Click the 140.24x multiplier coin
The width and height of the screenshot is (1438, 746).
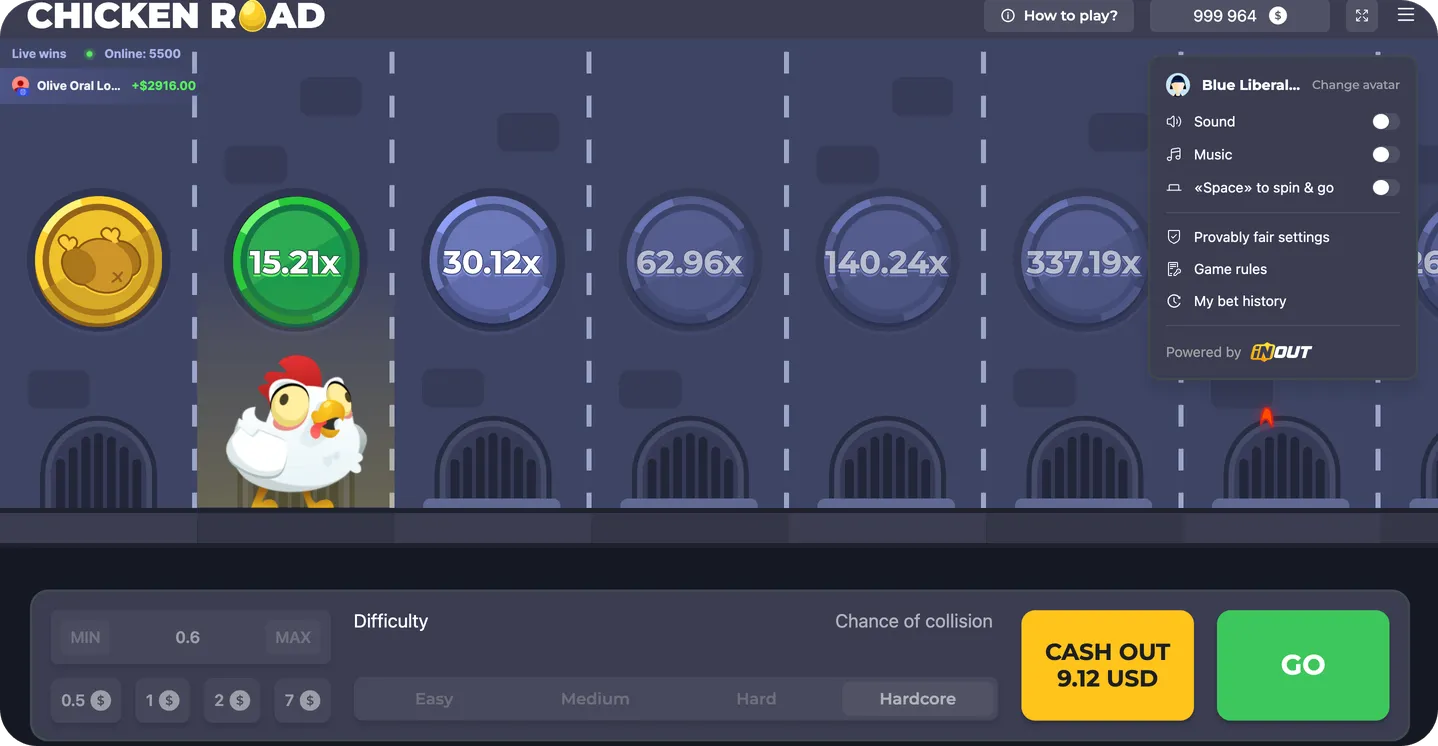[886, 261]
